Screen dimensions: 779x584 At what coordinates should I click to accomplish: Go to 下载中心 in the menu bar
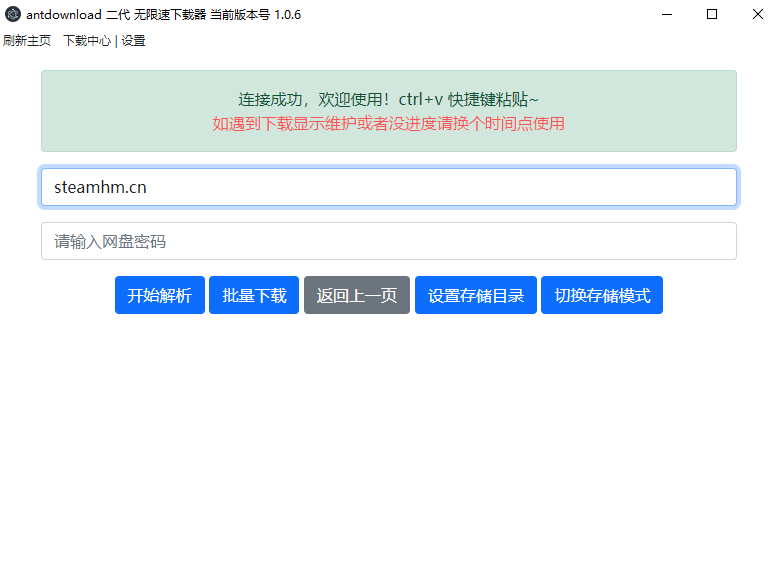point(87,41)
